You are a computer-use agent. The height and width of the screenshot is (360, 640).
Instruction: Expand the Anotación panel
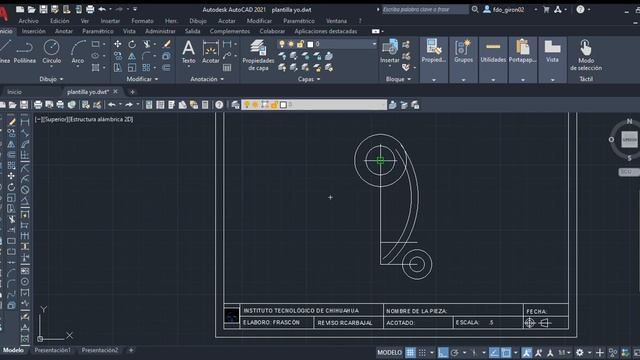(x=207, y=79)
